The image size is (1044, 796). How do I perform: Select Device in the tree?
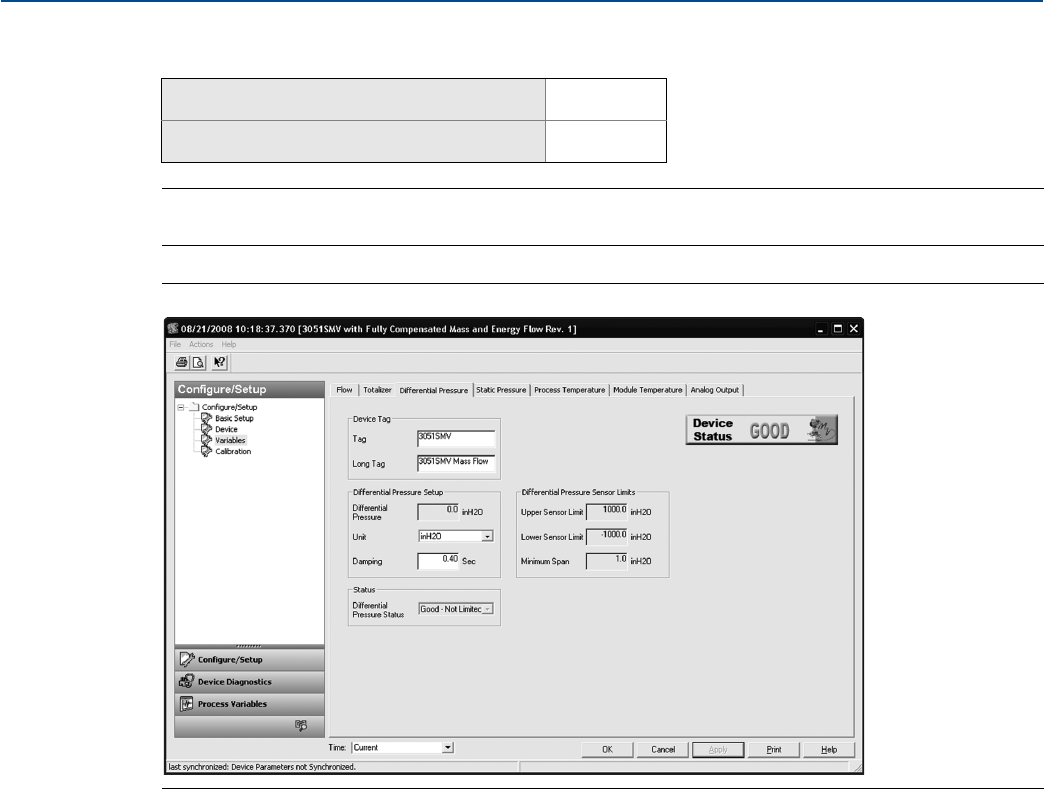coord(226,429)
